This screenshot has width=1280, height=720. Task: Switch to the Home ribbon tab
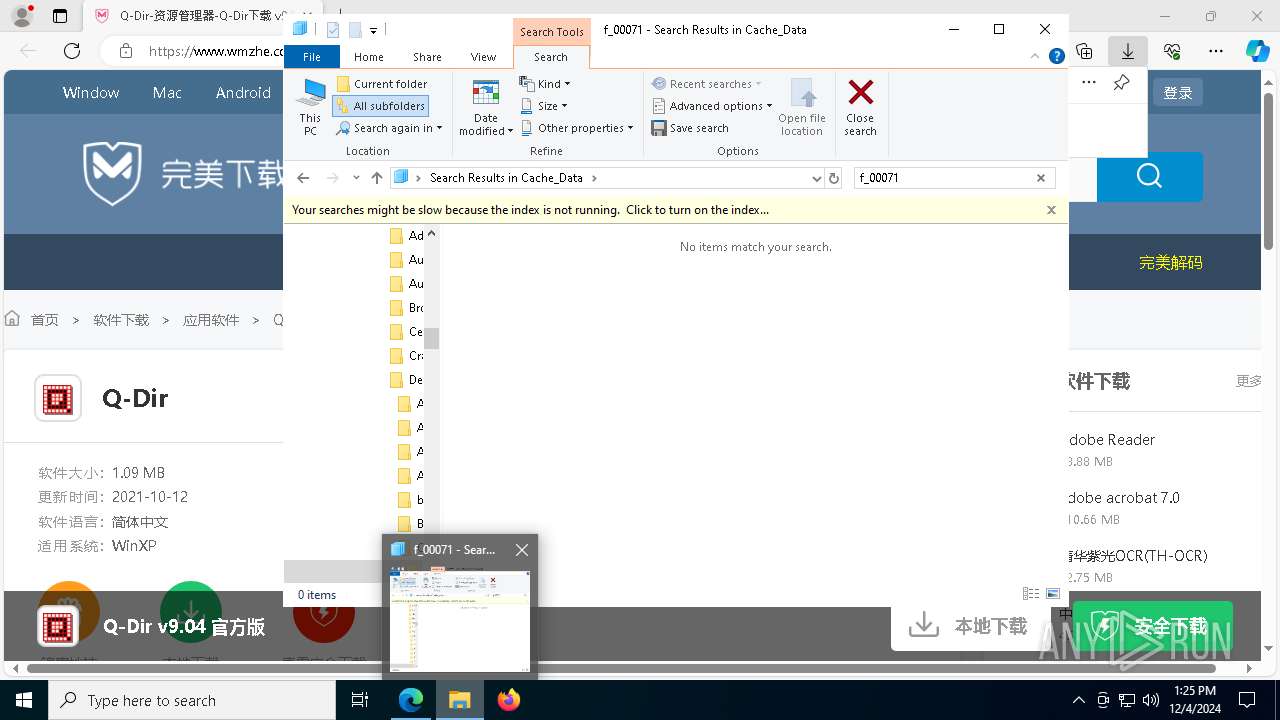point(368,57)
